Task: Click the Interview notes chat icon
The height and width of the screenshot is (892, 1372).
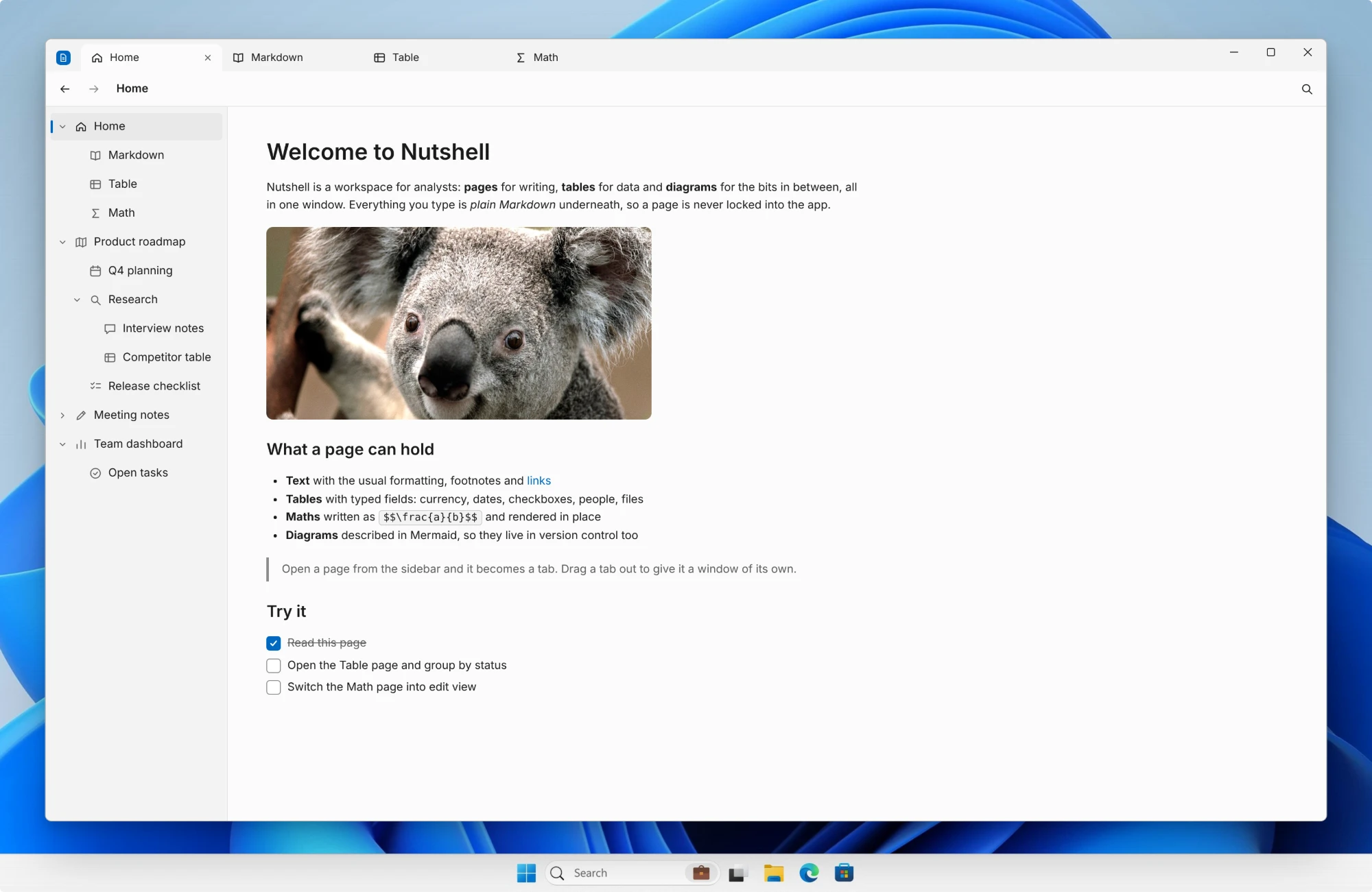Action: pos(110,329)
